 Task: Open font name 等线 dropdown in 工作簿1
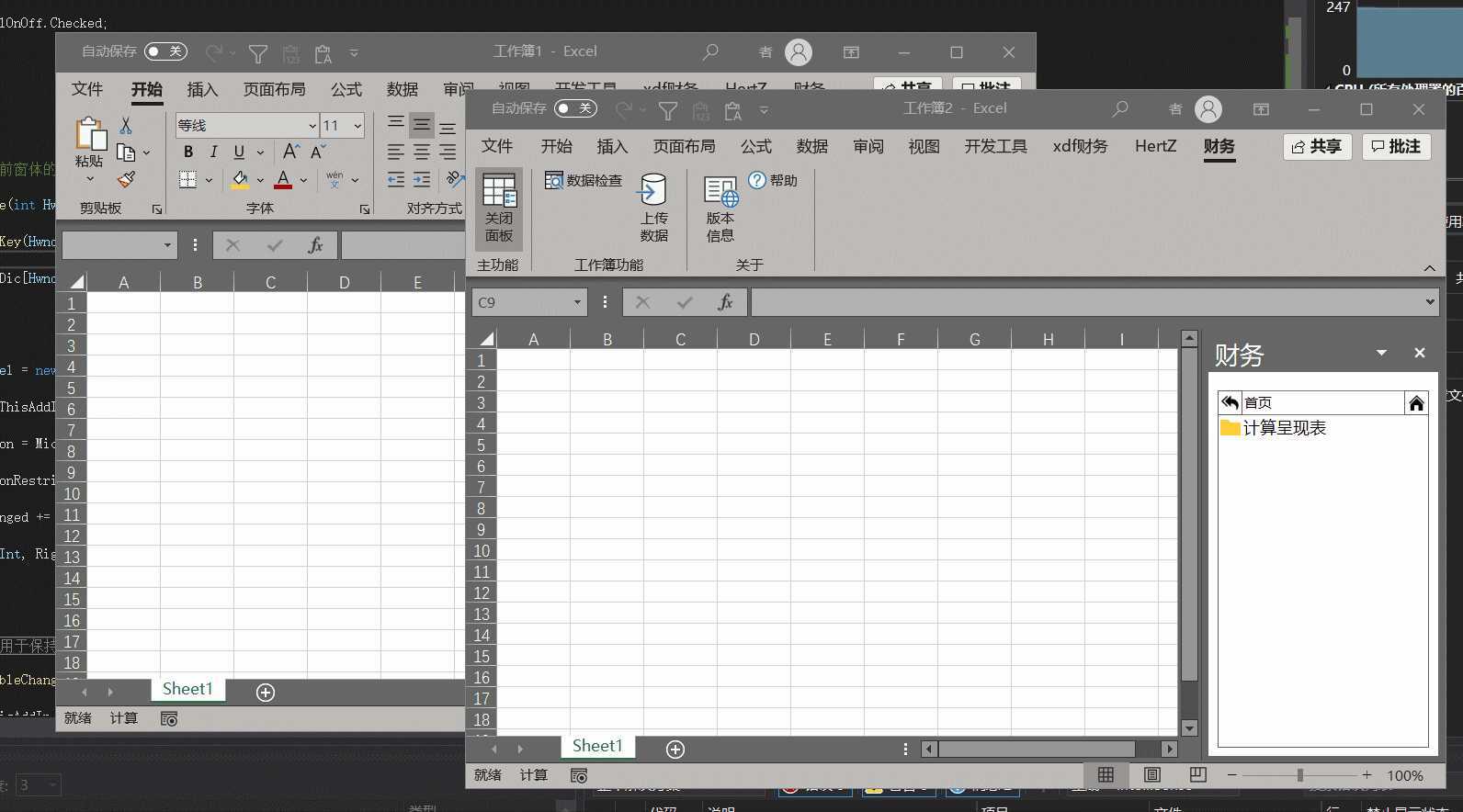coord(312,126)
